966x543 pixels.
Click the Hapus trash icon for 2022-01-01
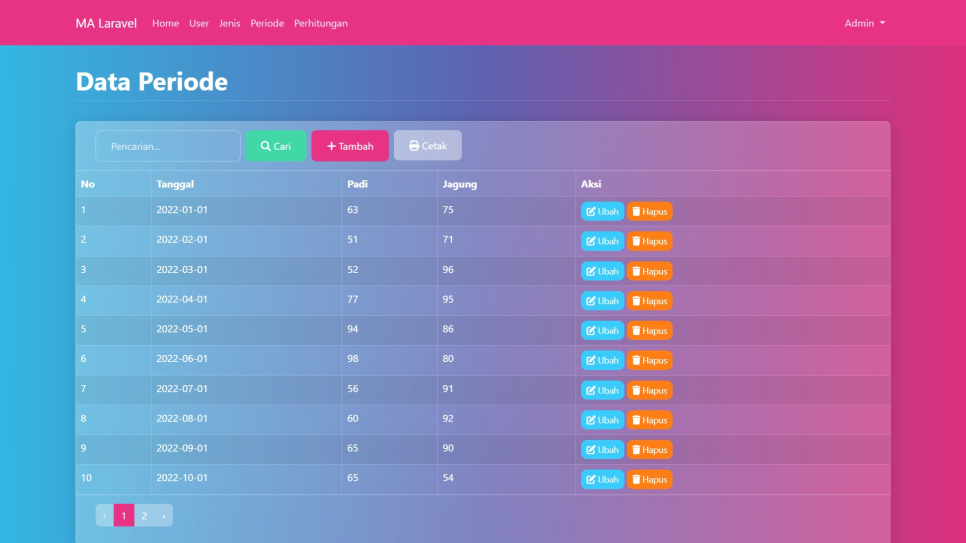coord(636,211)
